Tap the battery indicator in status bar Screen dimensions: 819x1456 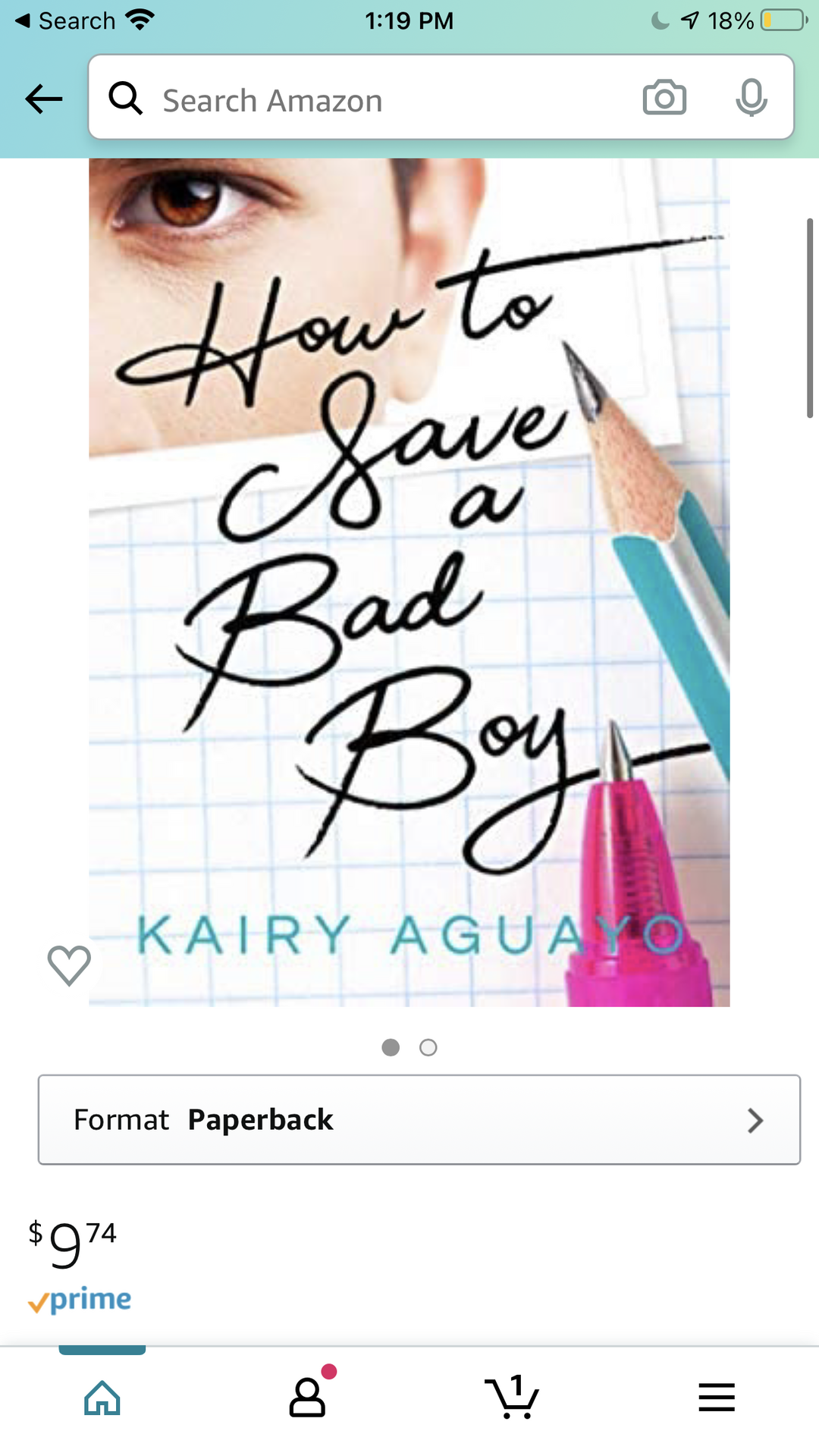(x=784, y=20)
